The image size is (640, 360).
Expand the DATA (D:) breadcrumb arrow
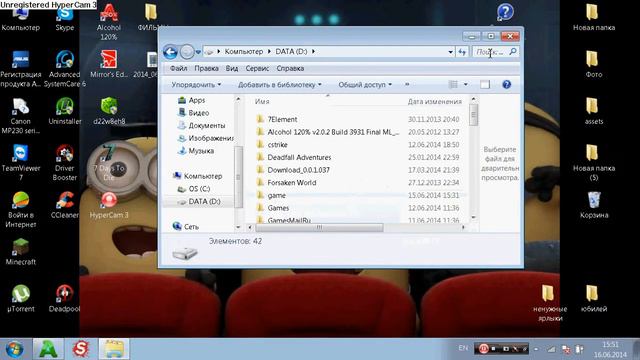tap(313, 51)
